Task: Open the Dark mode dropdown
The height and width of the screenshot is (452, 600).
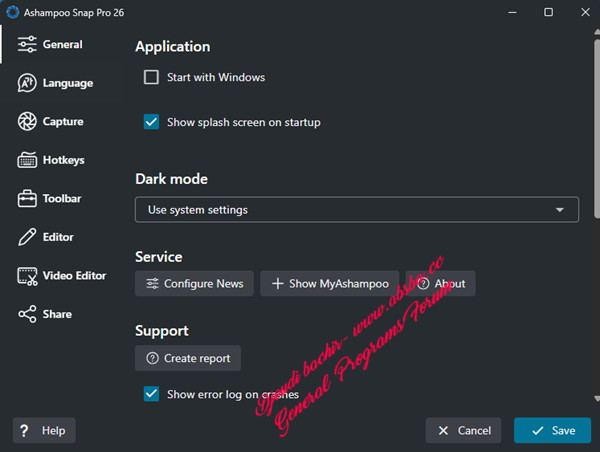Action: point(357,210)
